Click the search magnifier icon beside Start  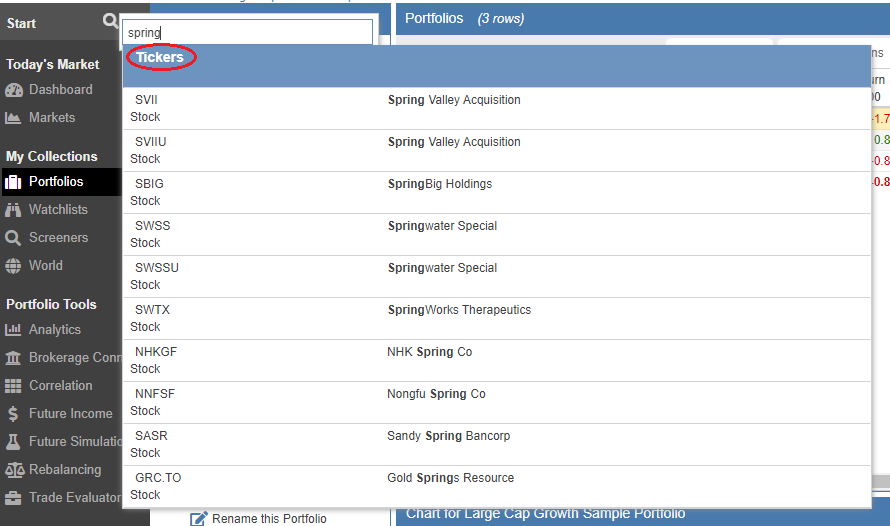pos(110,22)
